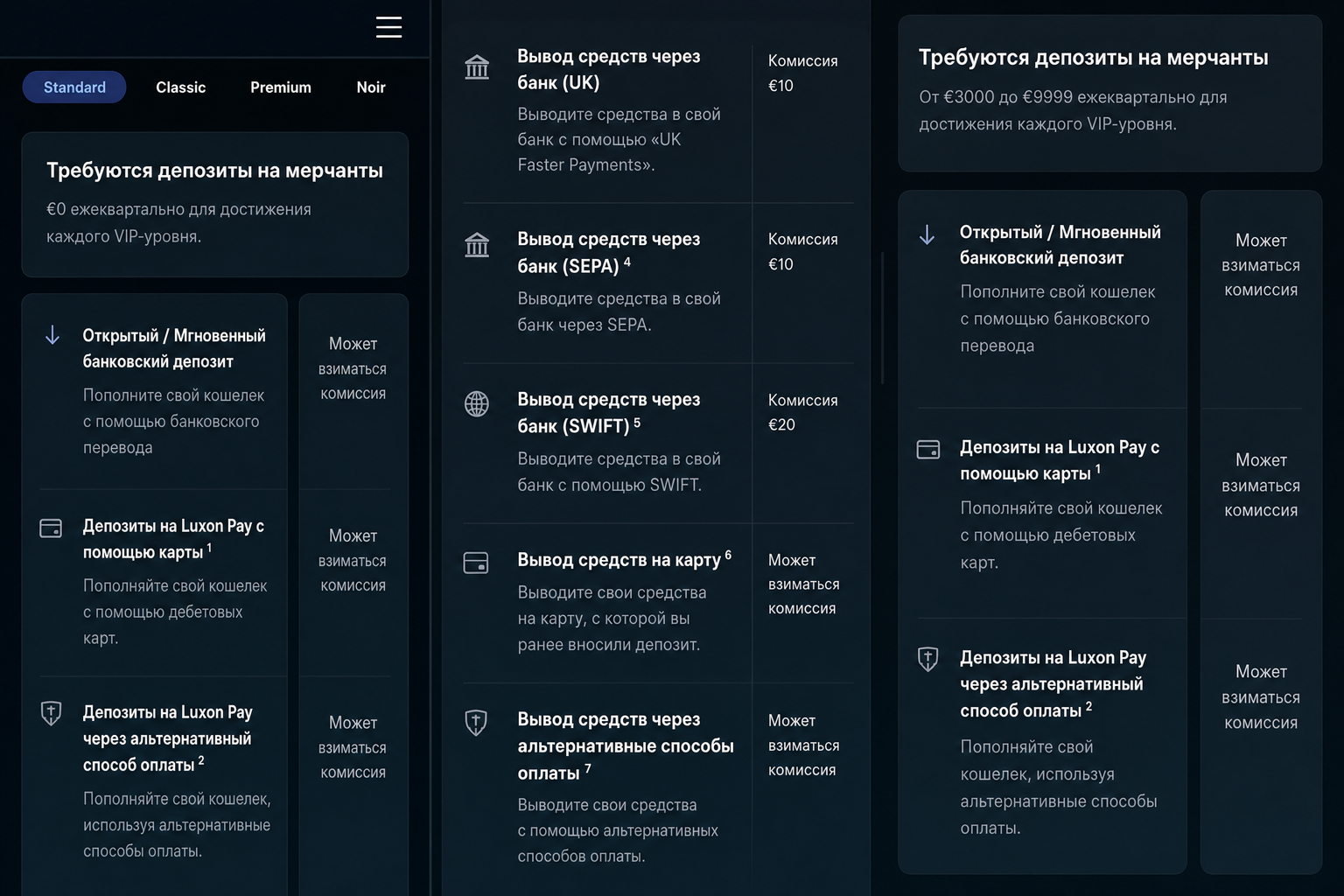Click left panel fee note beside card deposits

point(353,560)
